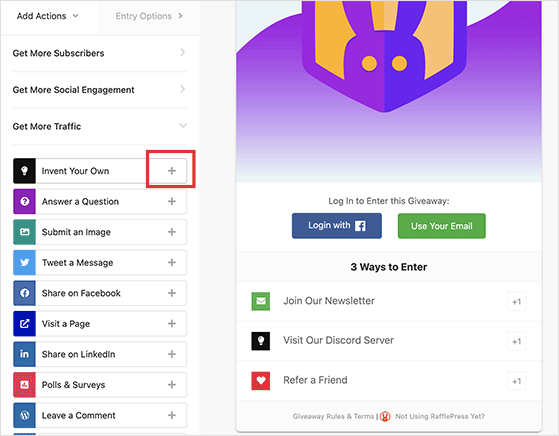Click the Tweet a Message Twitter icon

click(24, 263)
